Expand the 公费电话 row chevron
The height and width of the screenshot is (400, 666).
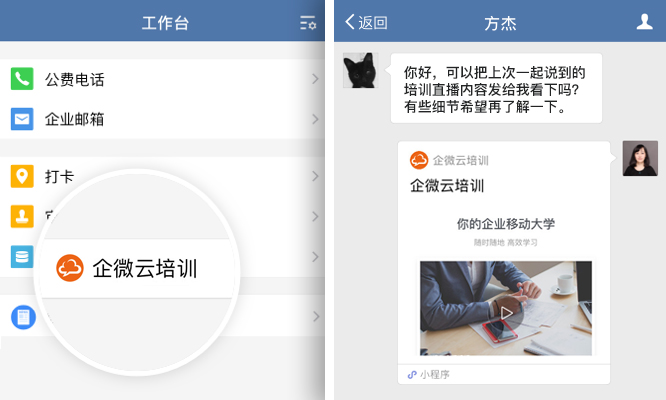(315, 79)
